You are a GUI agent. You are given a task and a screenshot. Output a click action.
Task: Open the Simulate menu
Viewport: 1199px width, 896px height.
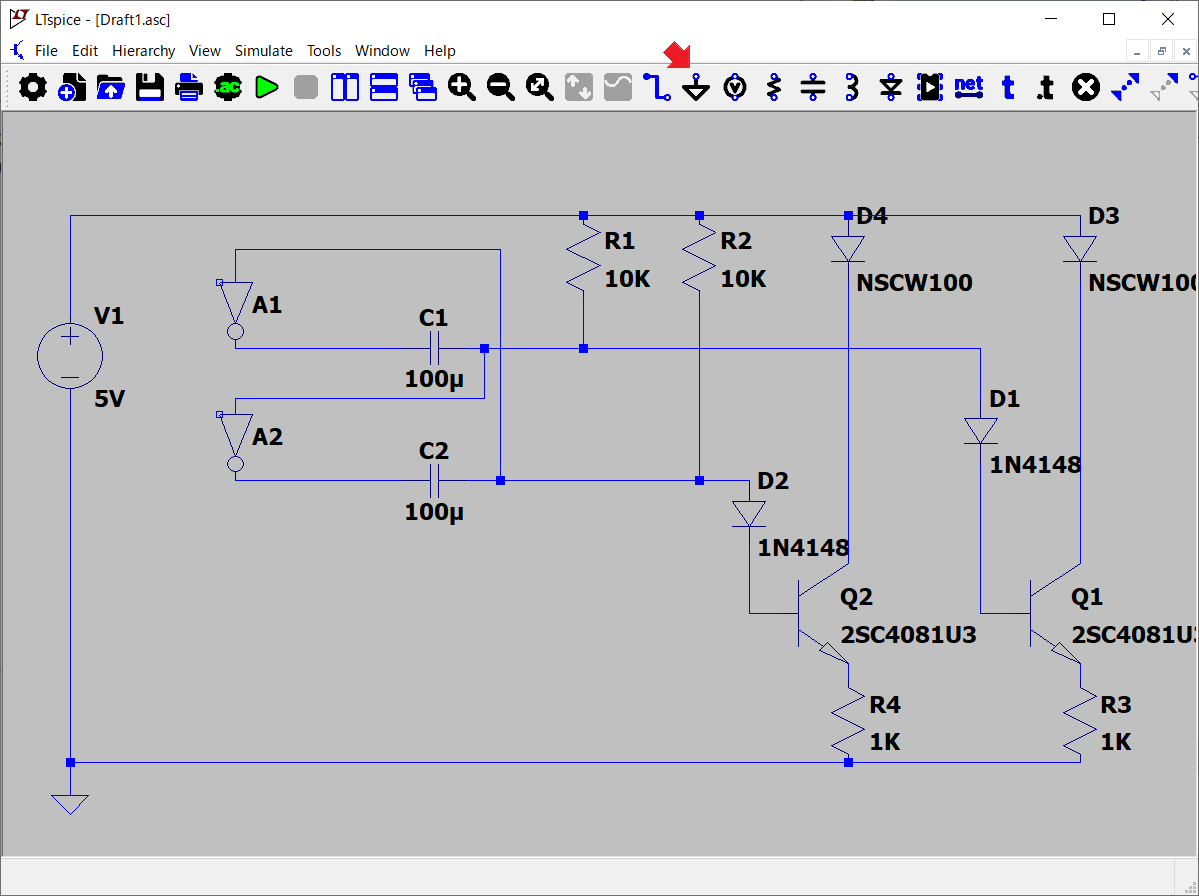click(263, 50)
